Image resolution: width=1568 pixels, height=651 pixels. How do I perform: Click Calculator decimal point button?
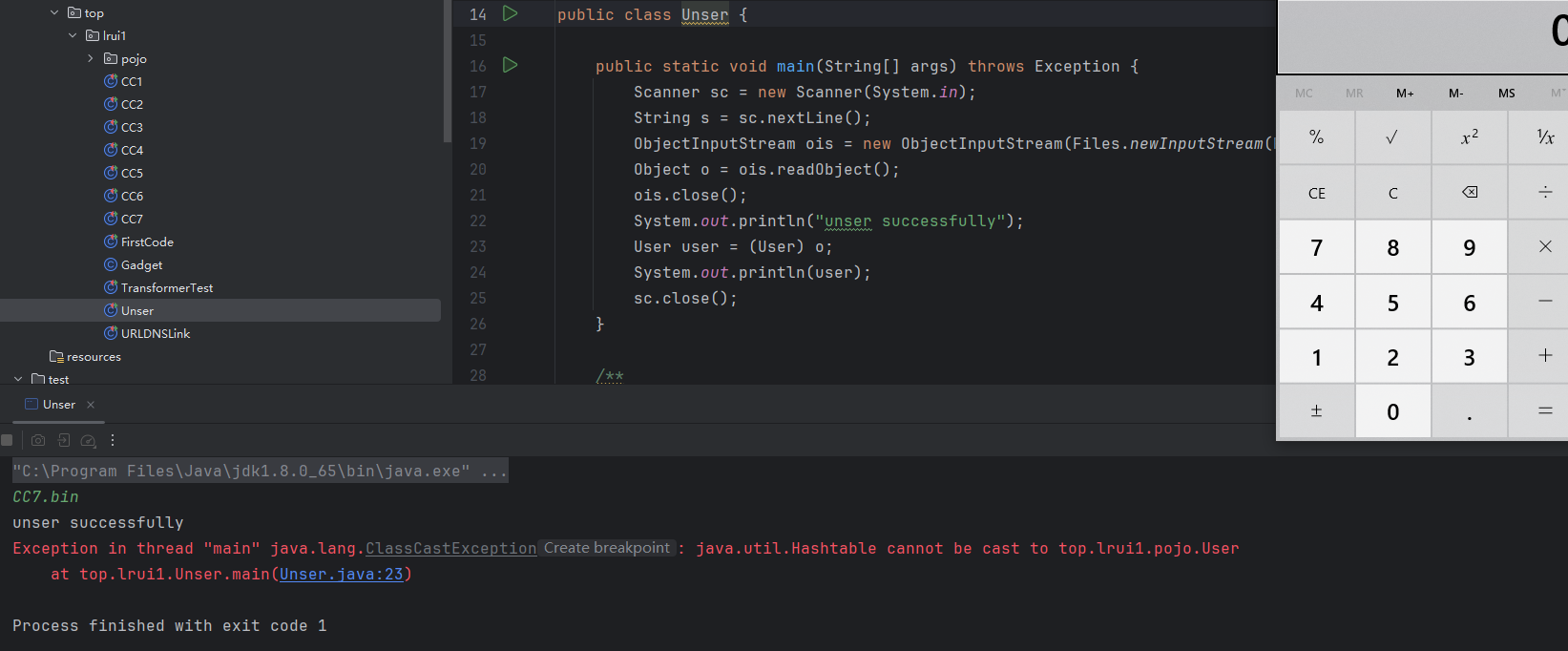1470,411
